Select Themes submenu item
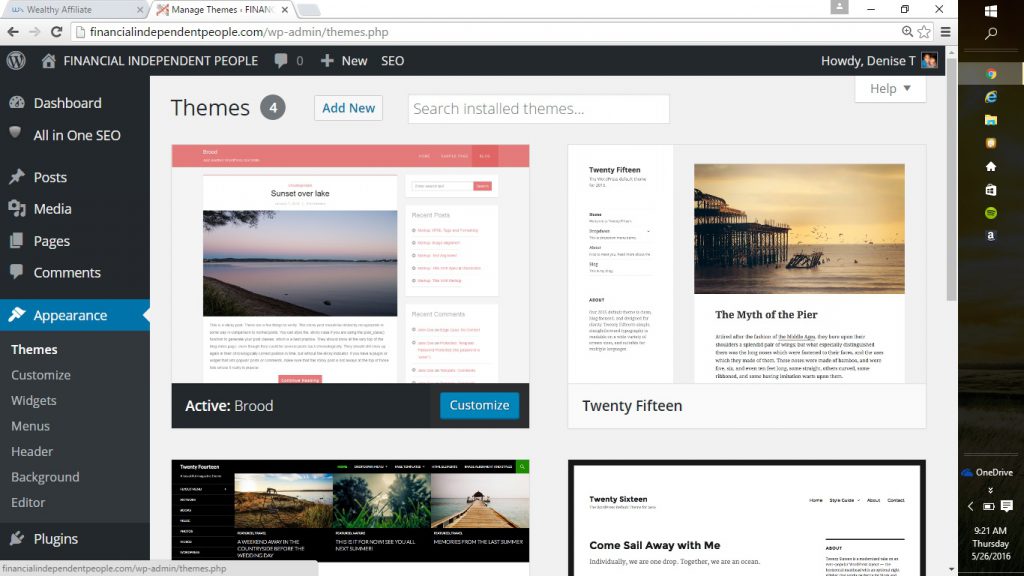 click(x=34, y=349)
